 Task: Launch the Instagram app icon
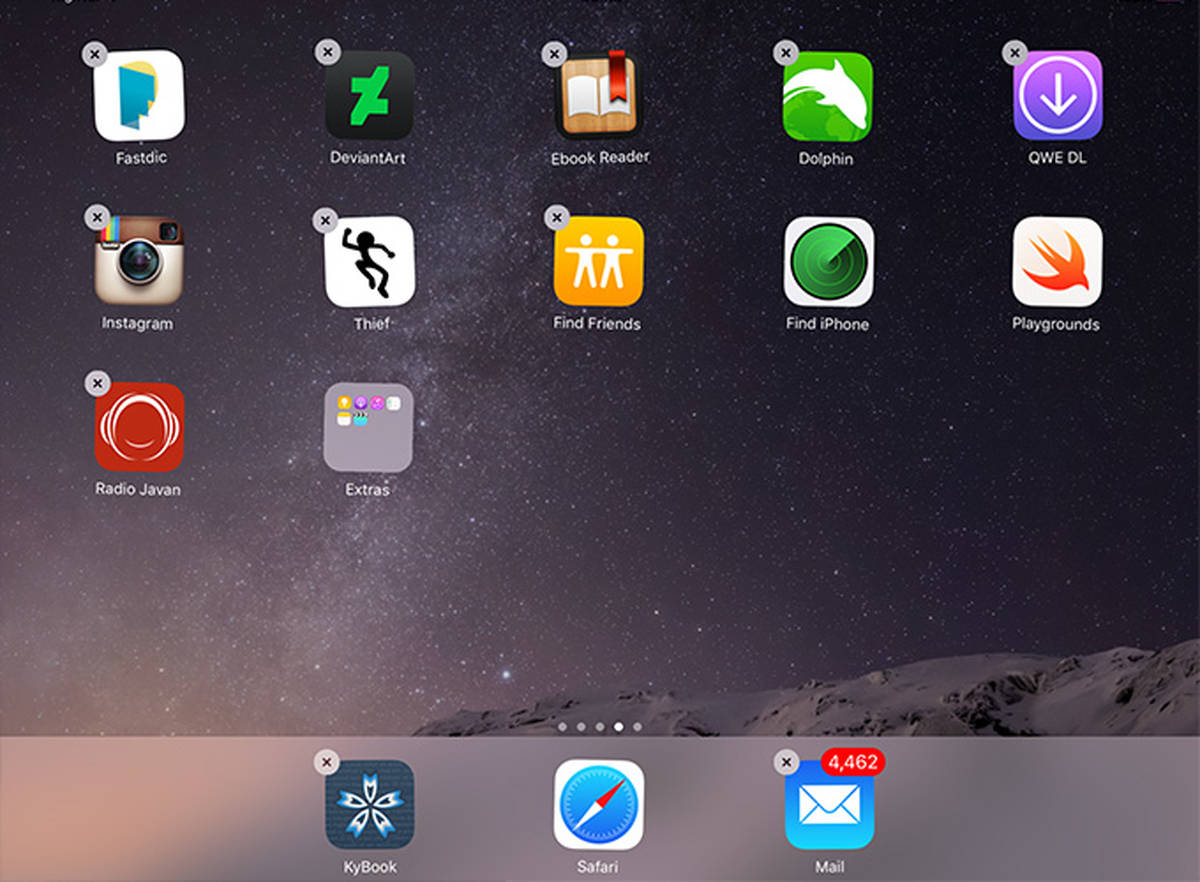pos(139,261)
